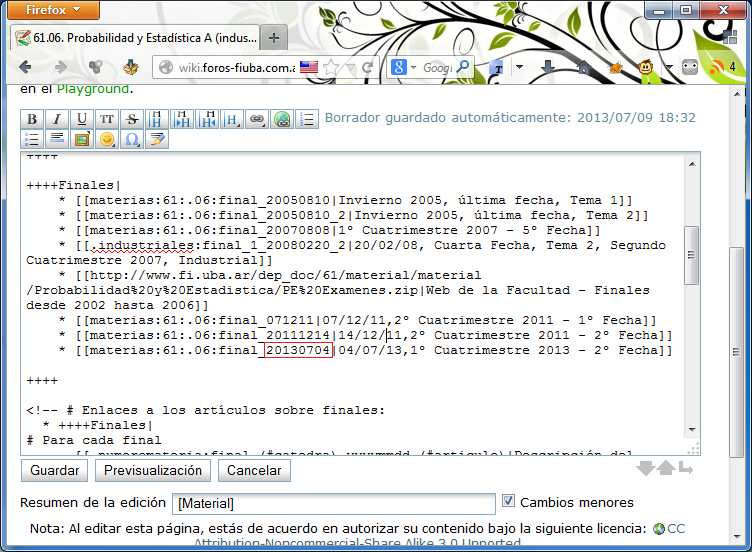Follow the Playground link
This screenshot has width=752, height=552.
pos(92,89)
